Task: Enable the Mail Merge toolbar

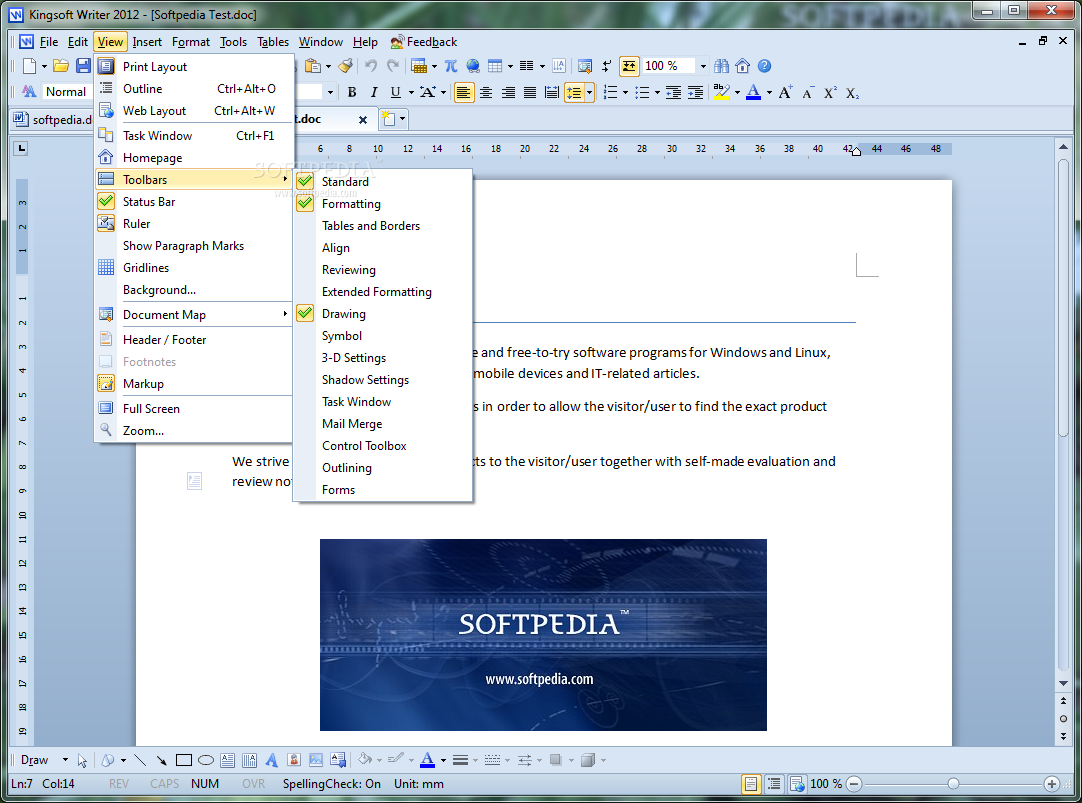Action: pyautogui.click(x=383, y=424)
